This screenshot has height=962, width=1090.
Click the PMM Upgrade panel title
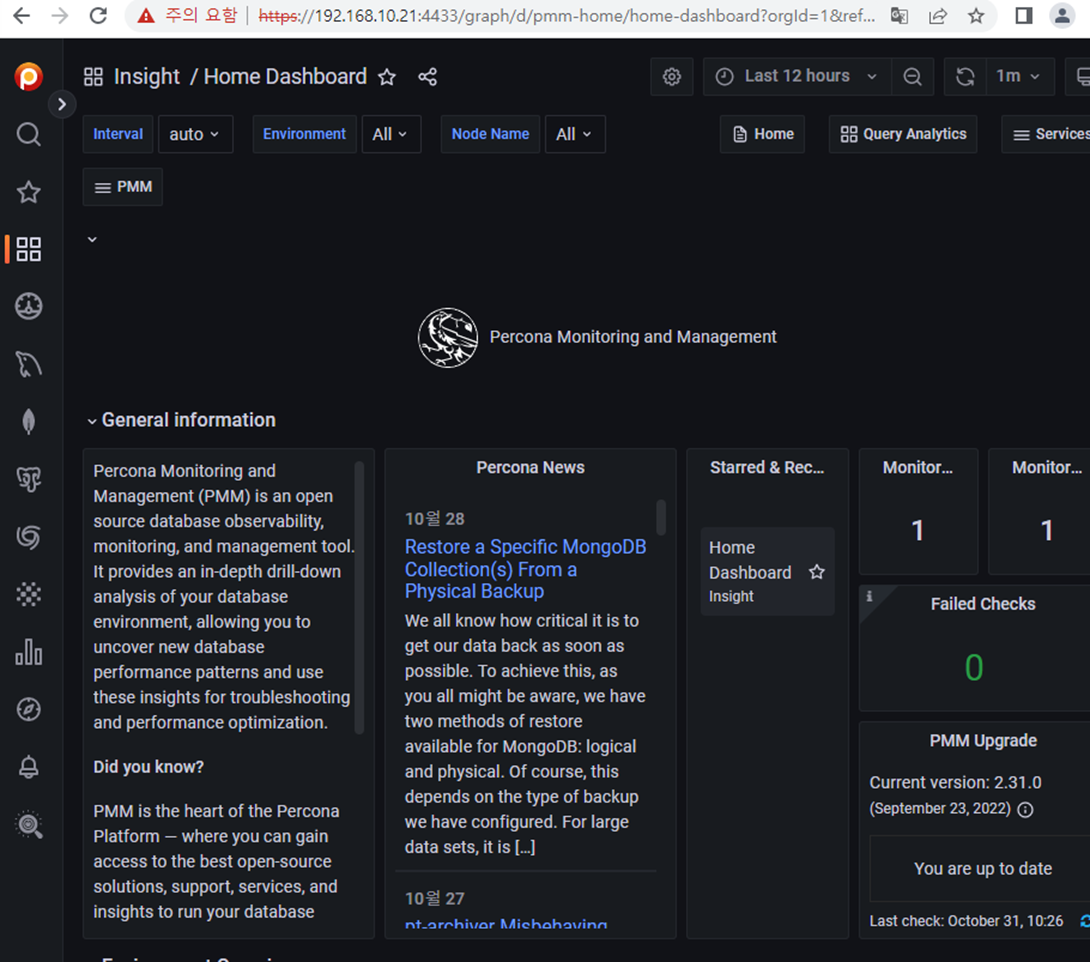click(x=983, y=741)
